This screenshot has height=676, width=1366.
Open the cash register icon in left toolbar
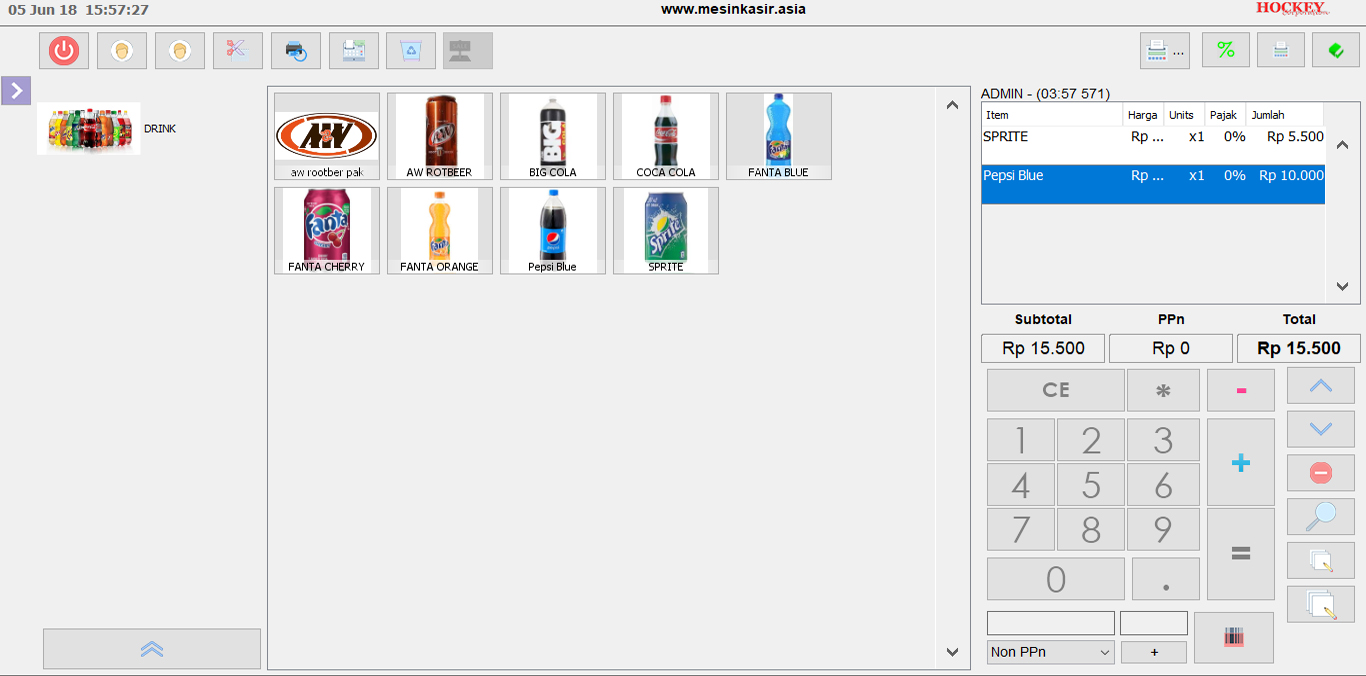click(354, 50)
